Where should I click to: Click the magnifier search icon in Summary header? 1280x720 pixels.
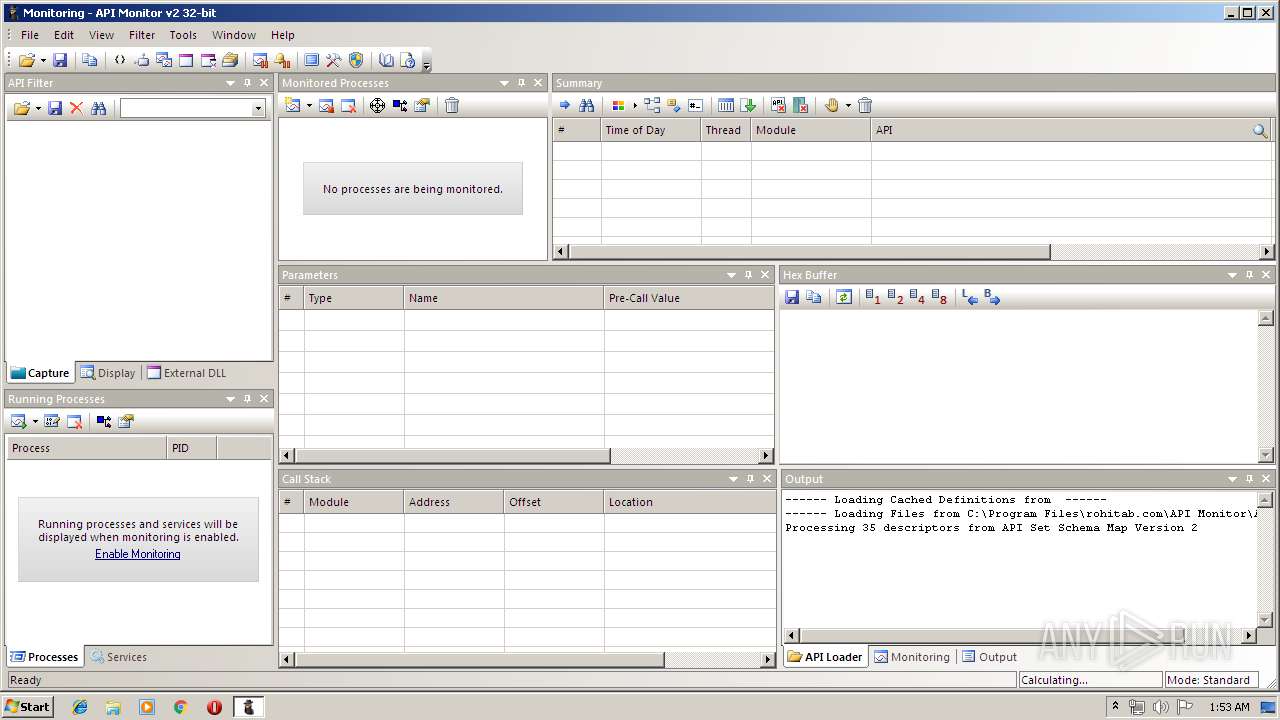pyautogui.click(x=1260, y=130)
